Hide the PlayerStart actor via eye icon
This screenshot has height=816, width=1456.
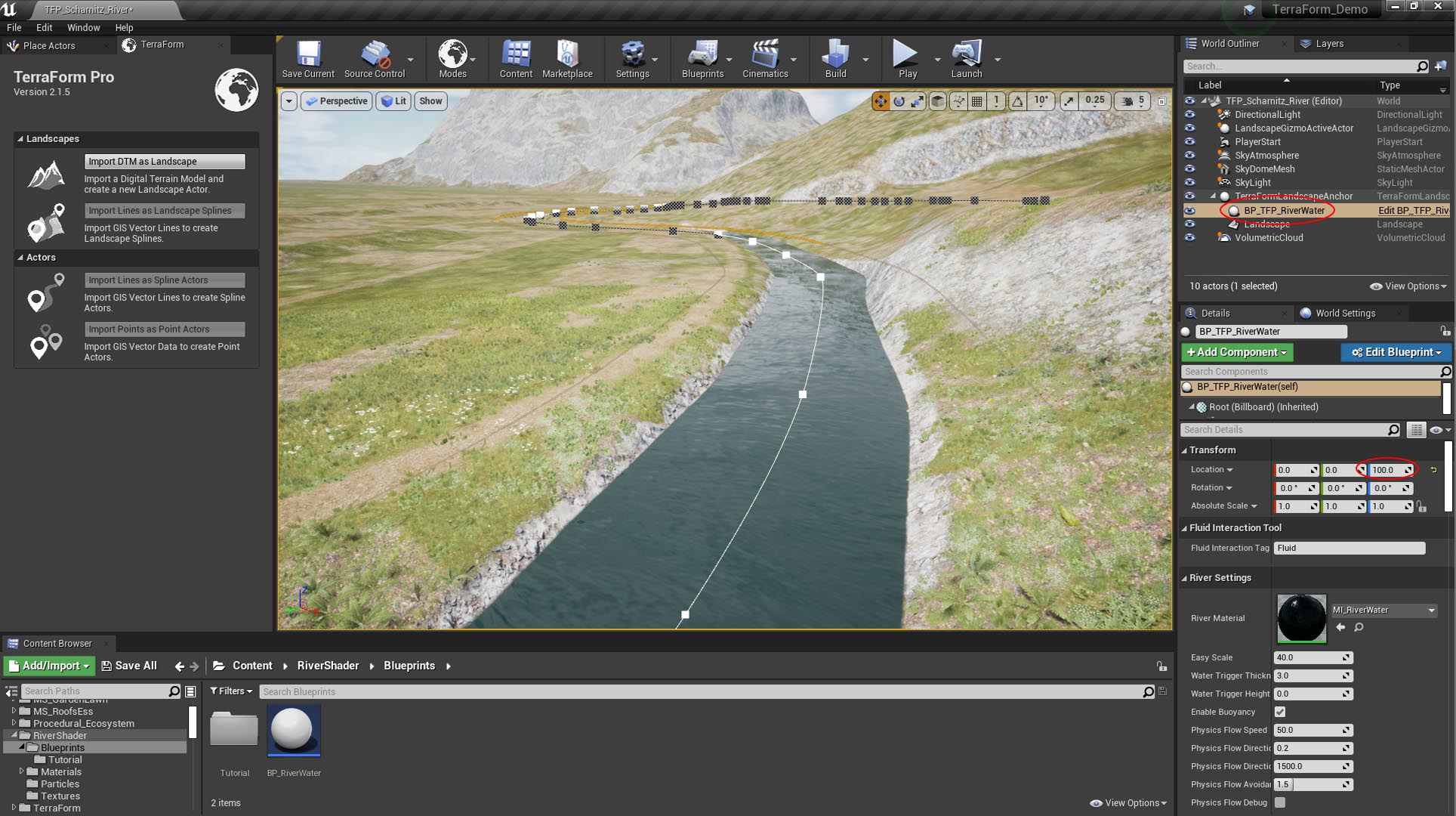pyautogui.click(x=1189, y=142)
